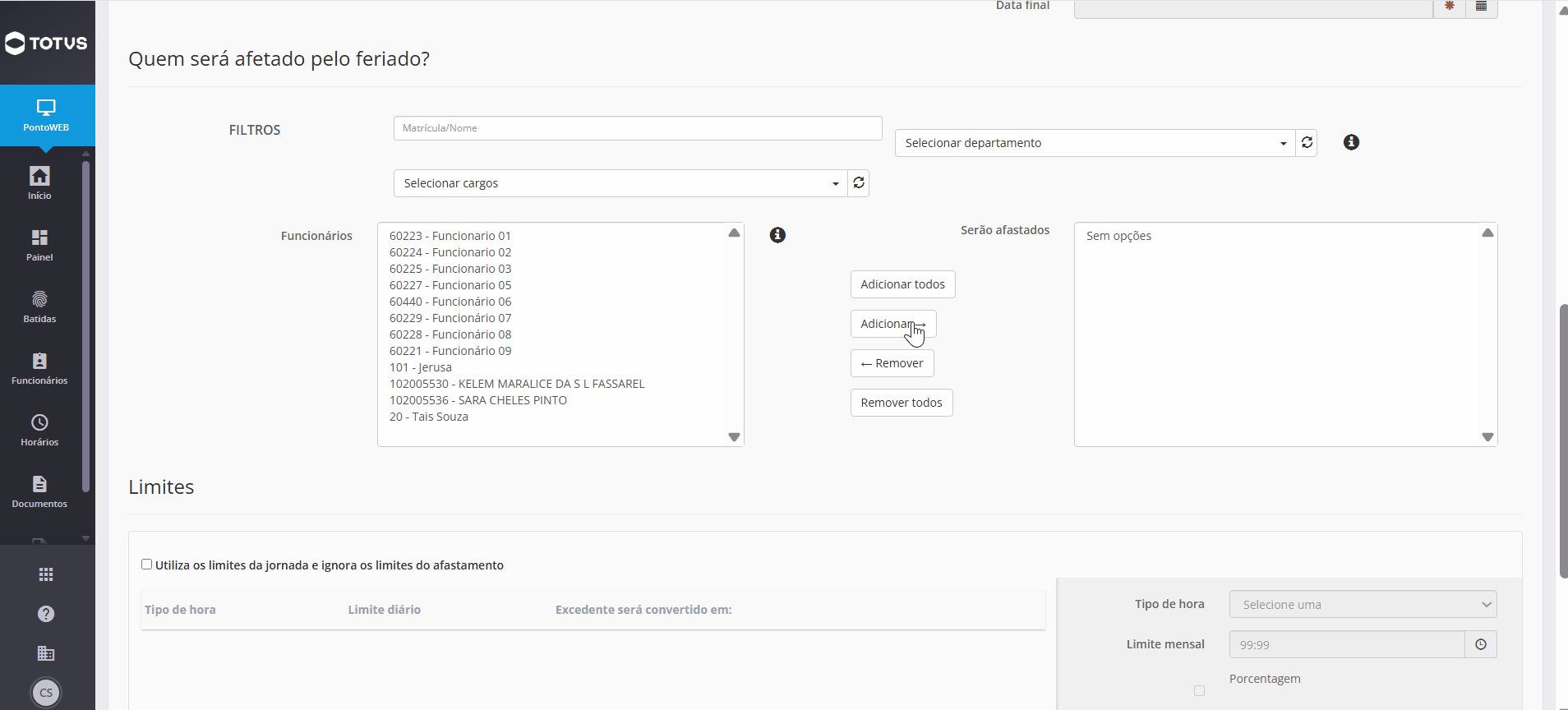Refresh the cargos filter
This screenshot has width=1568, height=710.
(859, 183)
